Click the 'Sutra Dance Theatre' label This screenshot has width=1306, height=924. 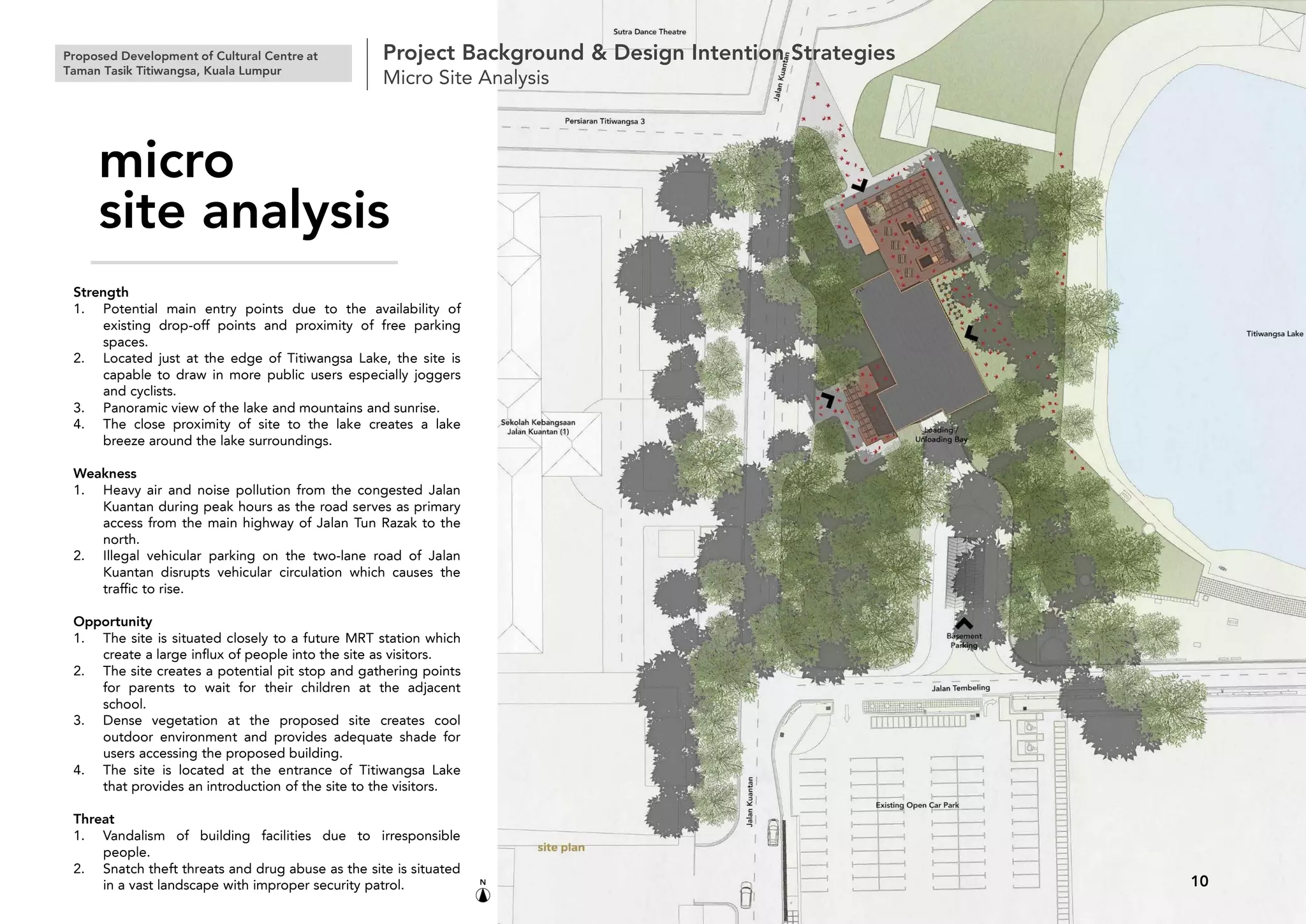[650, 31]
